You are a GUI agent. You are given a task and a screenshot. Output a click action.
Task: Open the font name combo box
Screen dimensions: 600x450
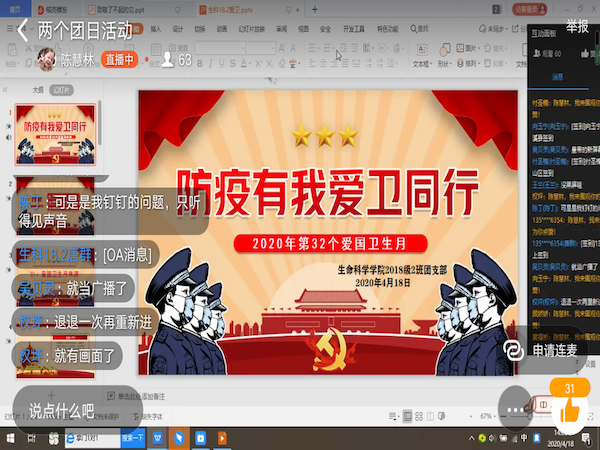pyautogui.click(x=220, y=48)
